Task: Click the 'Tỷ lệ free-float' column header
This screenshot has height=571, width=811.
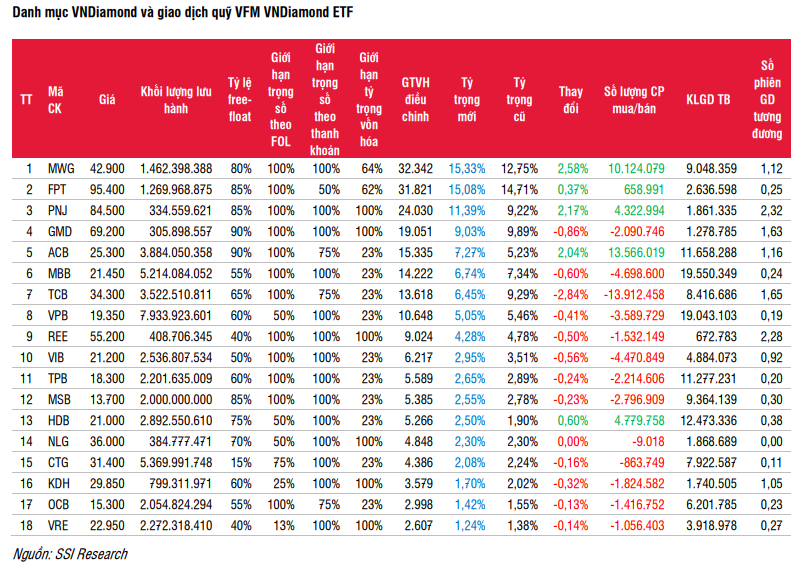Action: (x=240, y=99)
